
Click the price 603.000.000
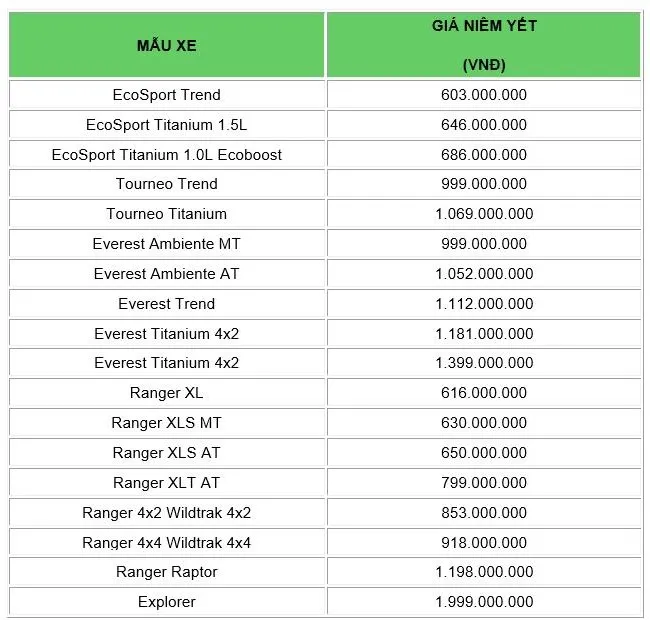[484, 95]
